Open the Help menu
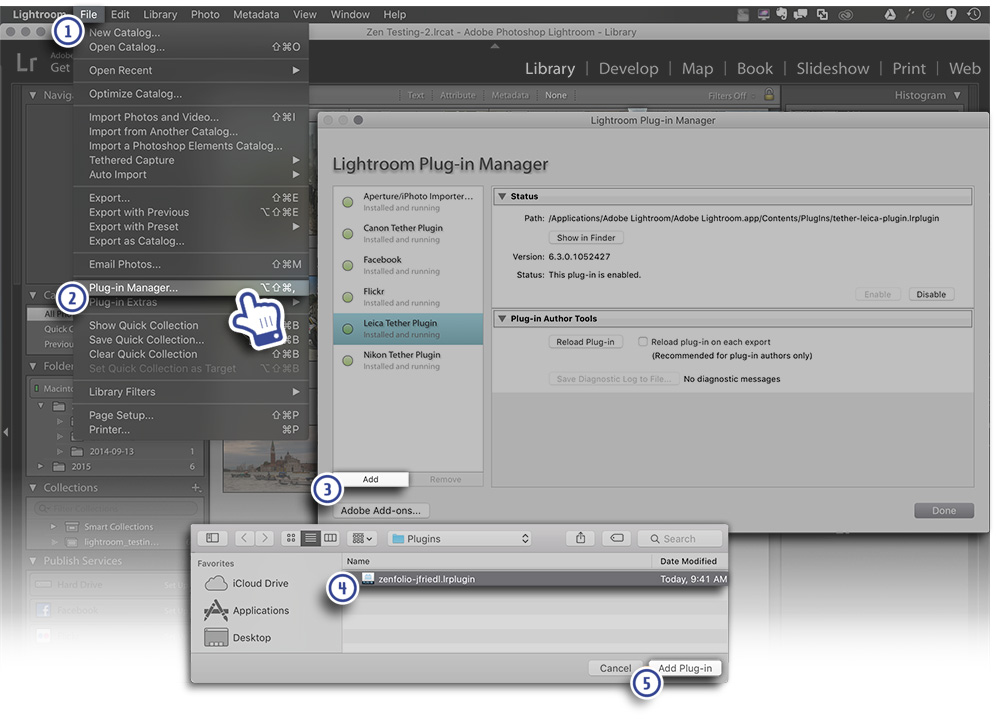This screenshot has height=719, width=996. pyautogui.click(x=394, y=14)
